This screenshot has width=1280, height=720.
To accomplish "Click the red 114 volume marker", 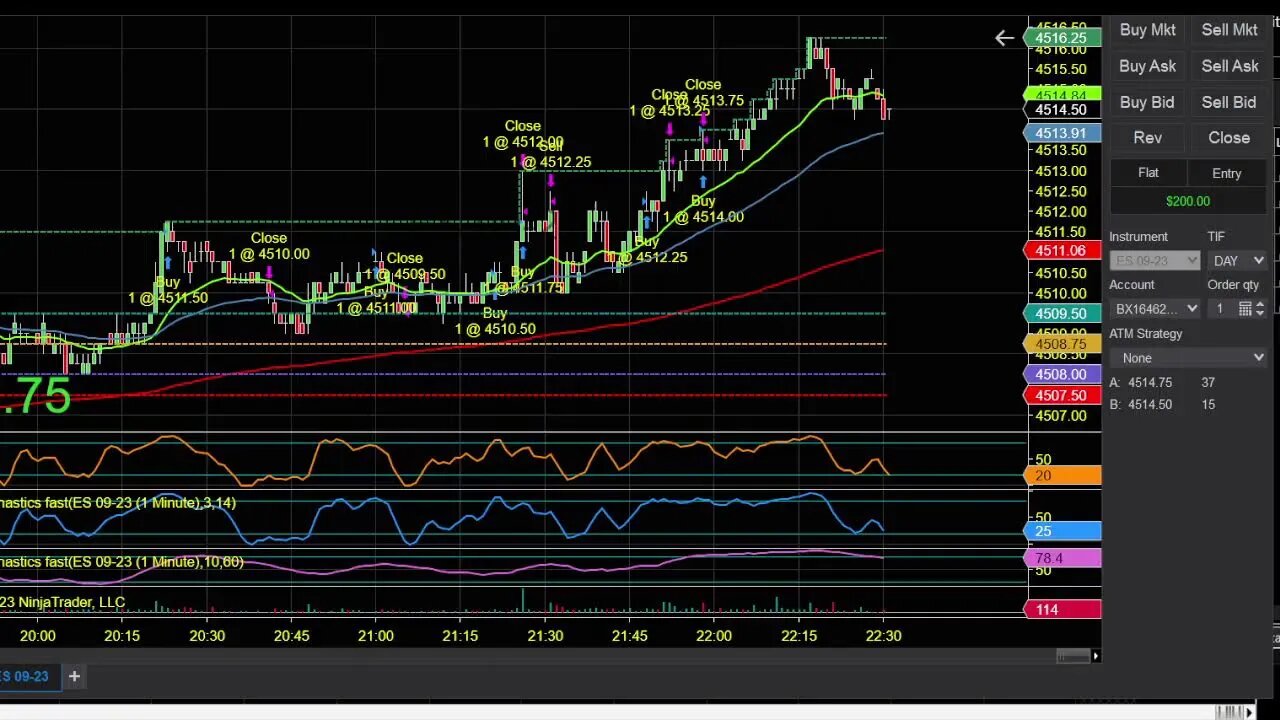I will point(1064,609).
